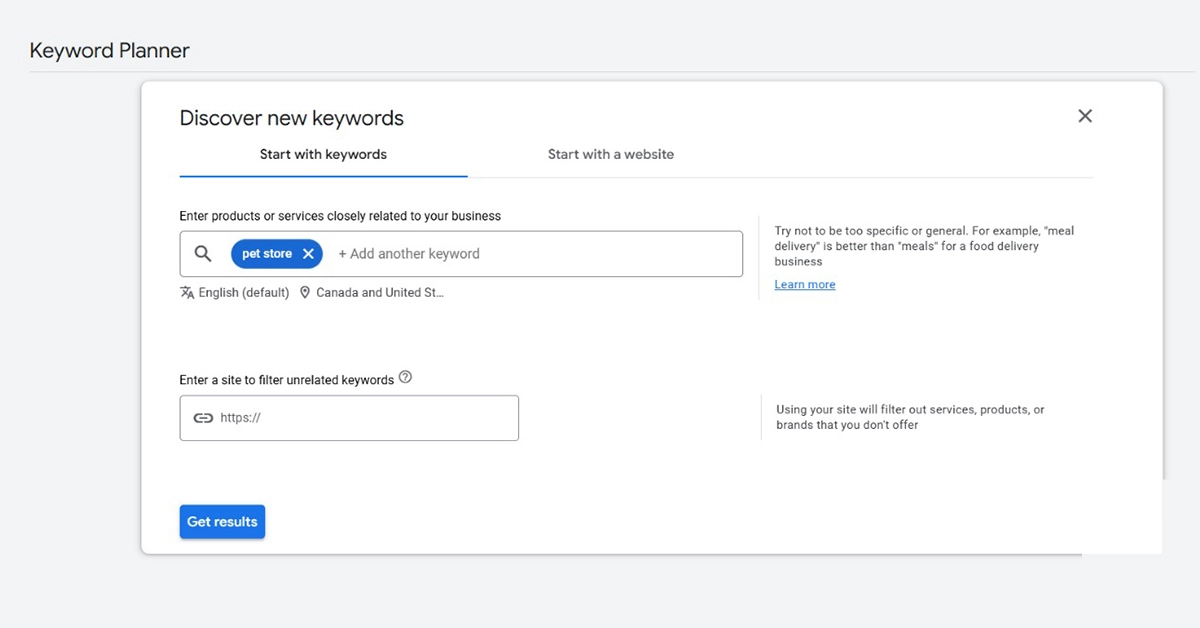Click the Keyword Planner page title
Viewport: 1200px width, 628px height.
click(x=109, y=50)
